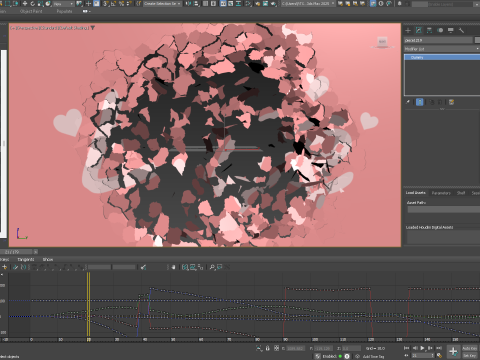Switch to the Parameters tab
This screenshot has width=480, height=360.
441,193
